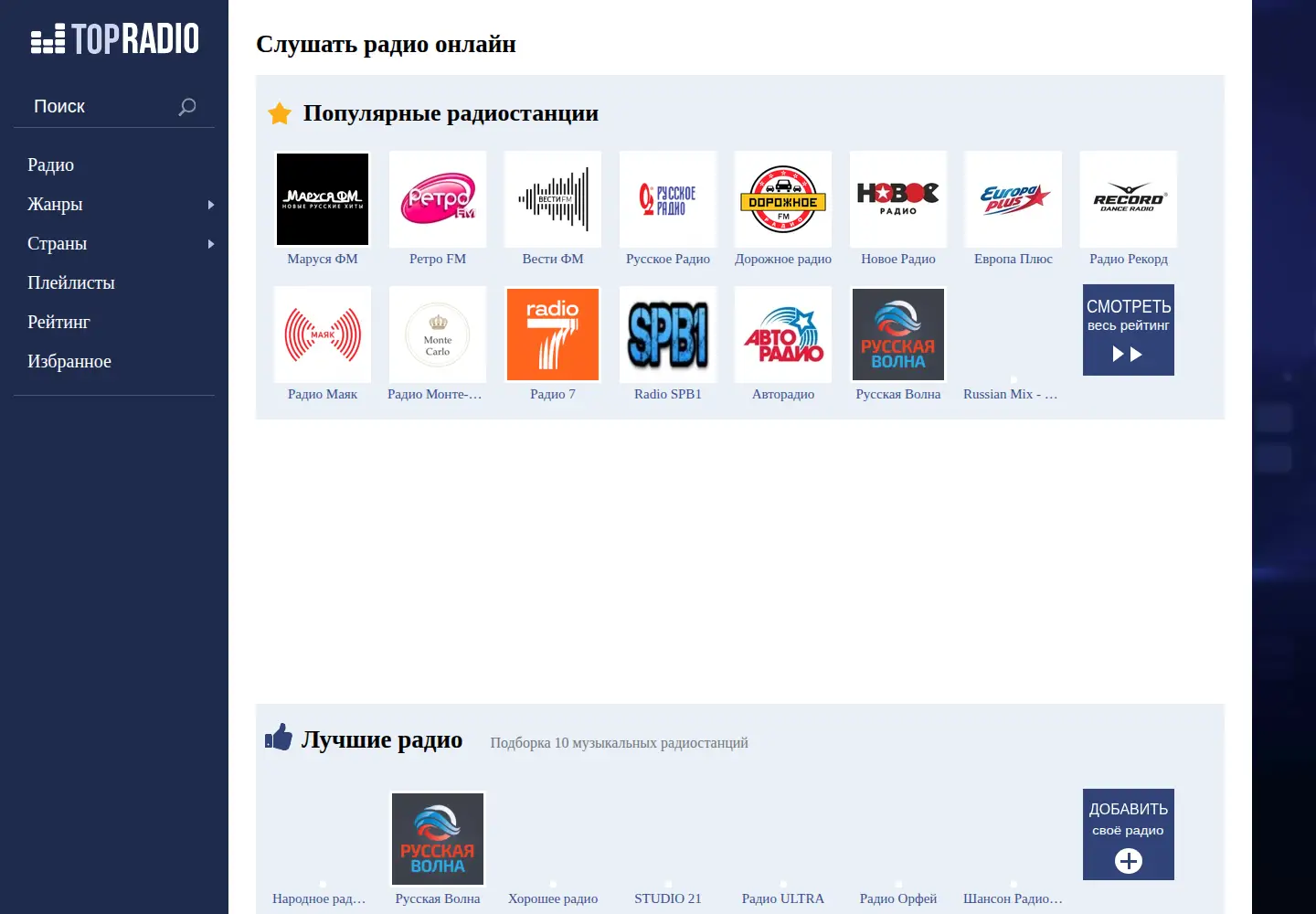1316x914 pixels.
Task: Click the Шансон Радио… text link
Action: 1014,899
